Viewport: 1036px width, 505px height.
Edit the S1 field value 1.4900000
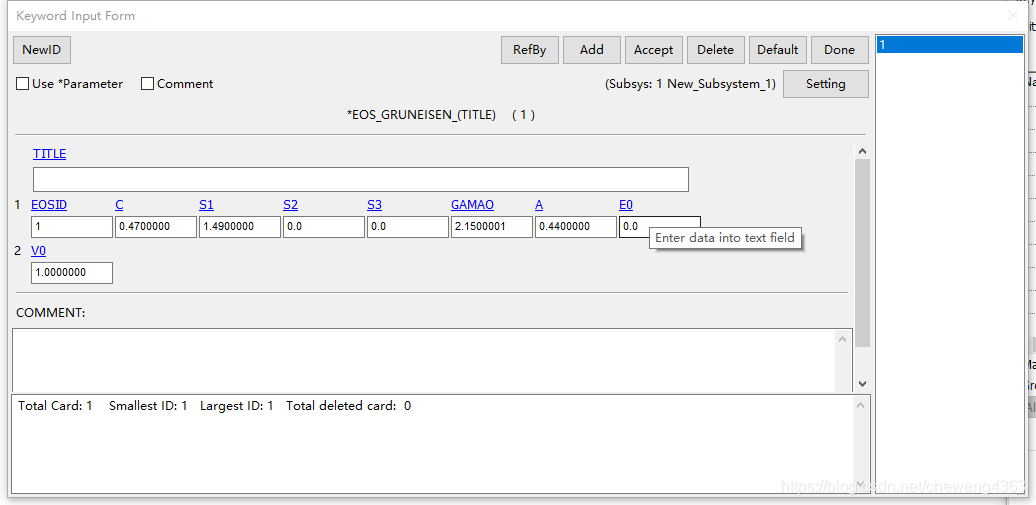pos(240,227)
